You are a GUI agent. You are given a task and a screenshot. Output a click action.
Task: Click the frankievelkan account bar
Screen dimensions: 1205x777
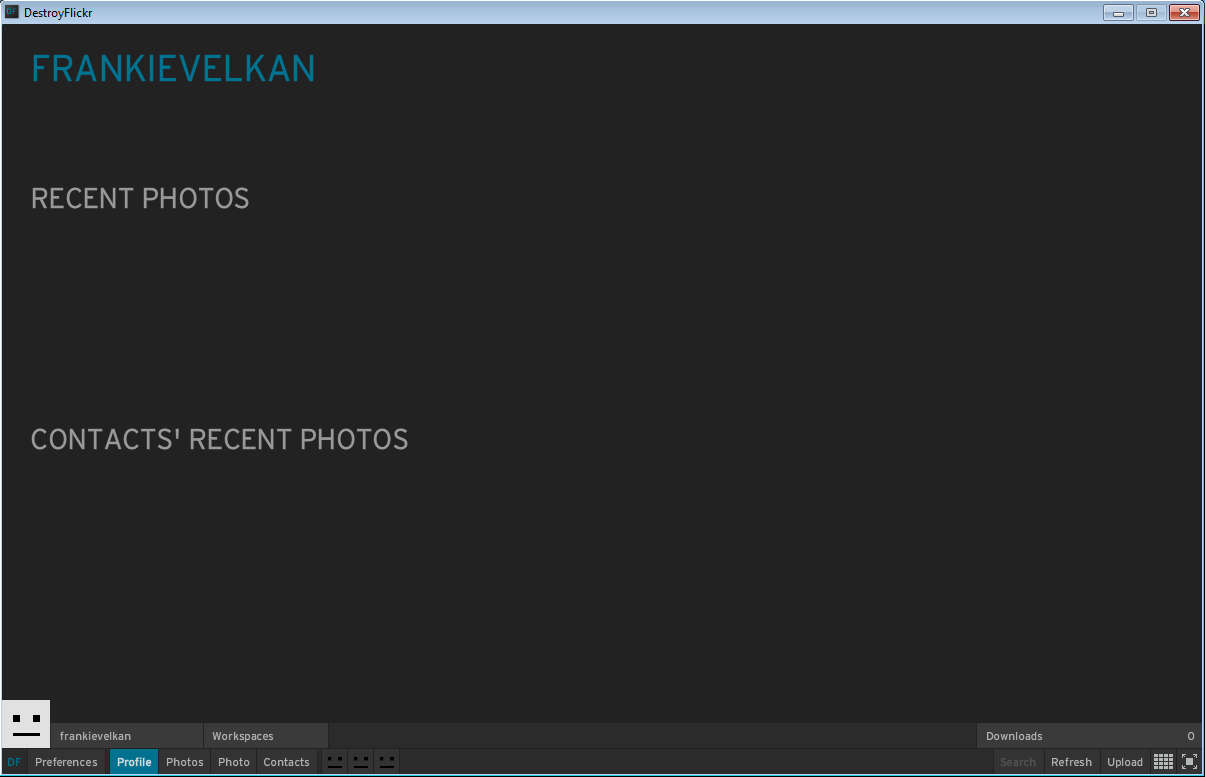(127, 736)
